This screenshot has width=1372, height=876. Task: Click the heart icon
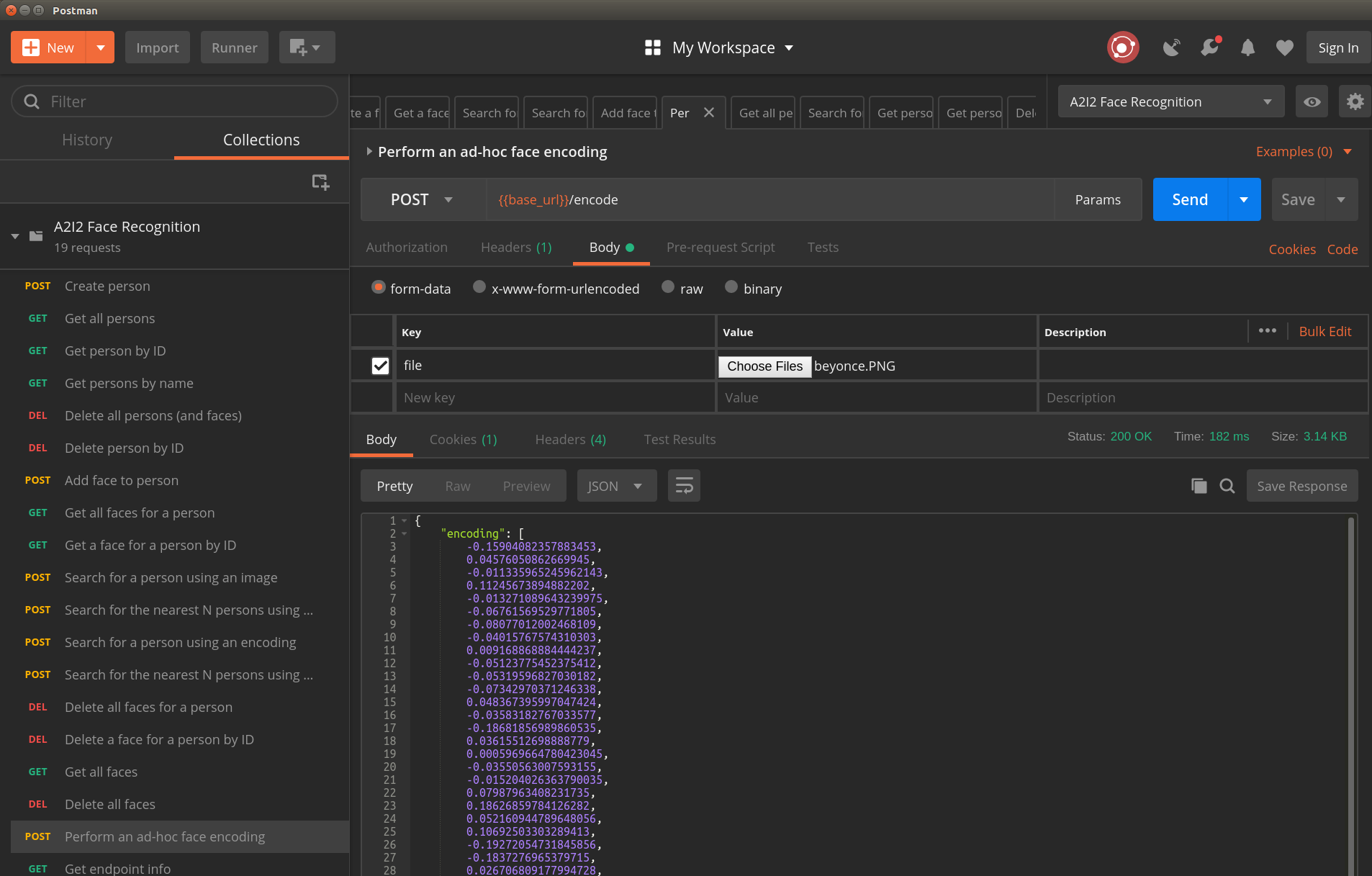point(1284,48)
